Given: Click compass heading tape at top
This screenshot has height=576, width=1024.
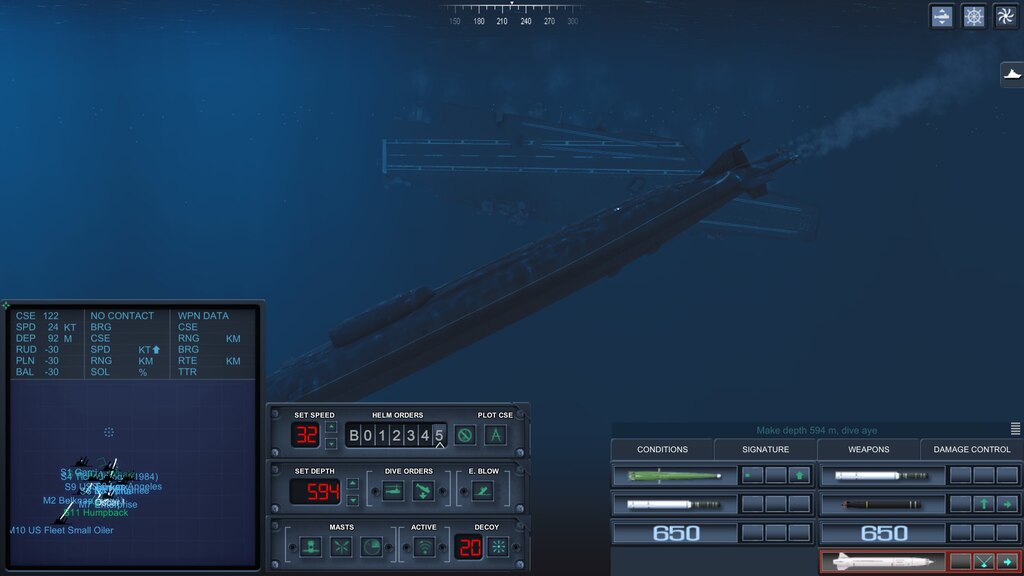Looking at the screenshot, I should point(512,14).
